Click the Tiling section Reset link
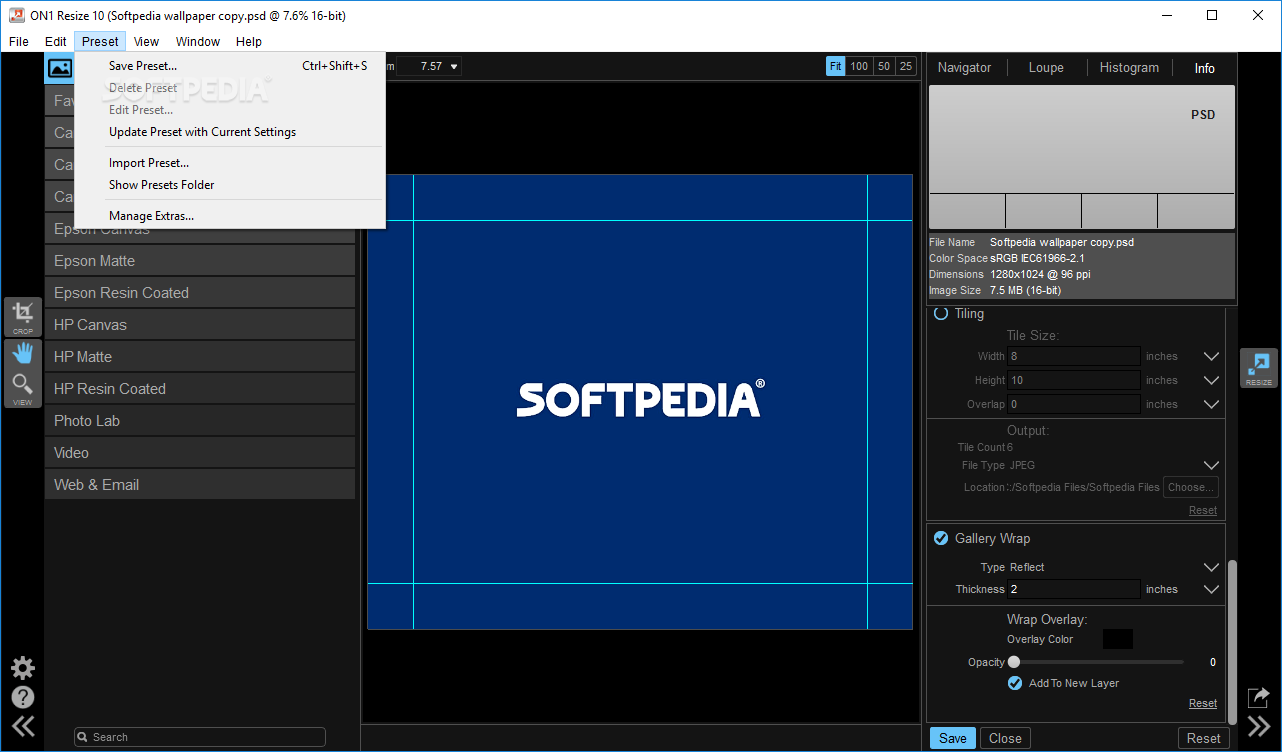Image resolution: width=1282 pixels, height=752 pixels. pyautogui.click(x=1203, y=510)
